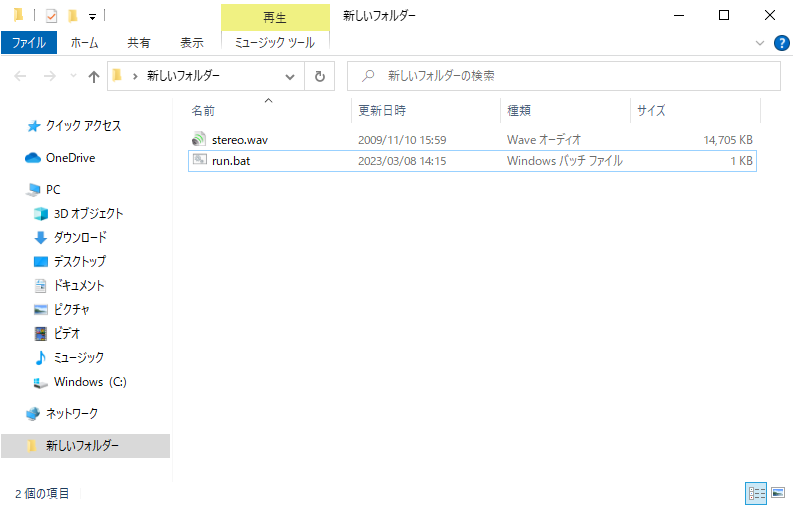Screen dimensions: 794x506
Task: Click the 2 個の項目 status text
Action: click(x=42, y=493)
